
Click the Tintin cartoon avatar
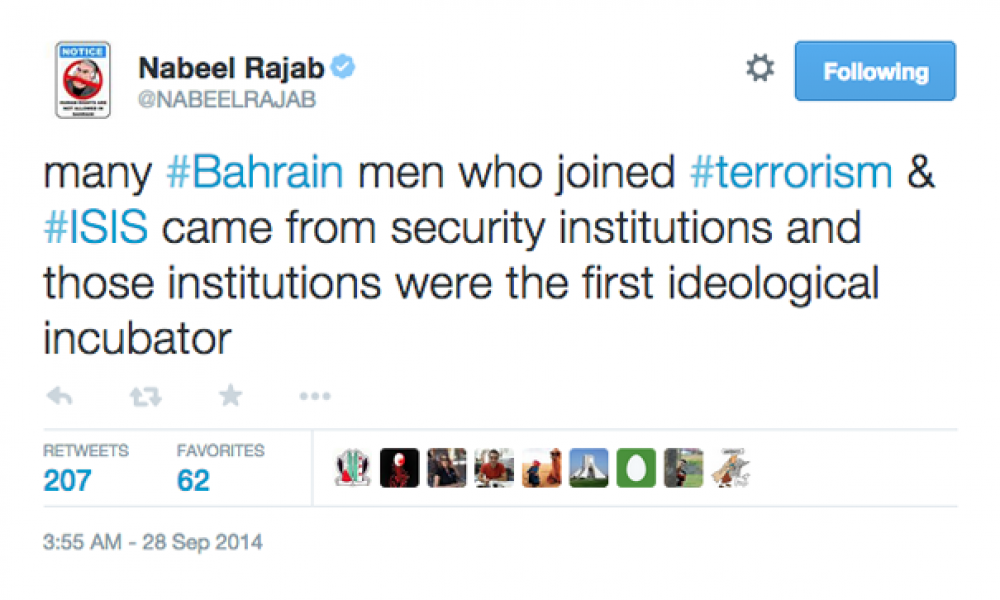[x=731, y=468]
